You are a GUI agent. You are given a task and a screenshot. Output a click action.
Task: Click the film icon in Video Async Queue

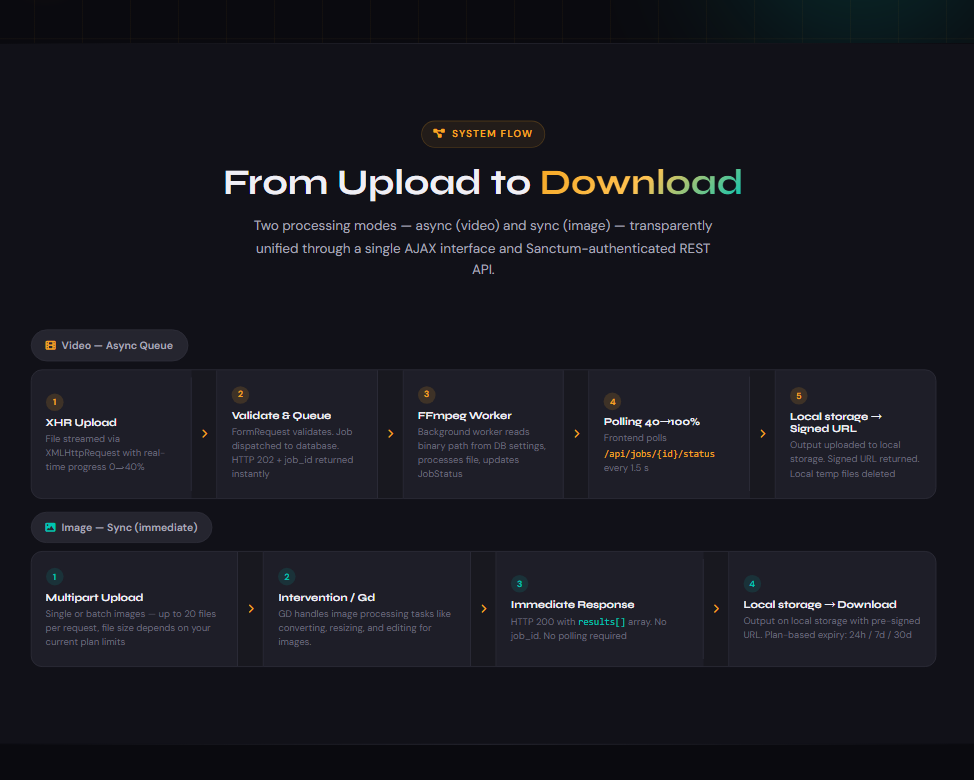pos(50,345)
